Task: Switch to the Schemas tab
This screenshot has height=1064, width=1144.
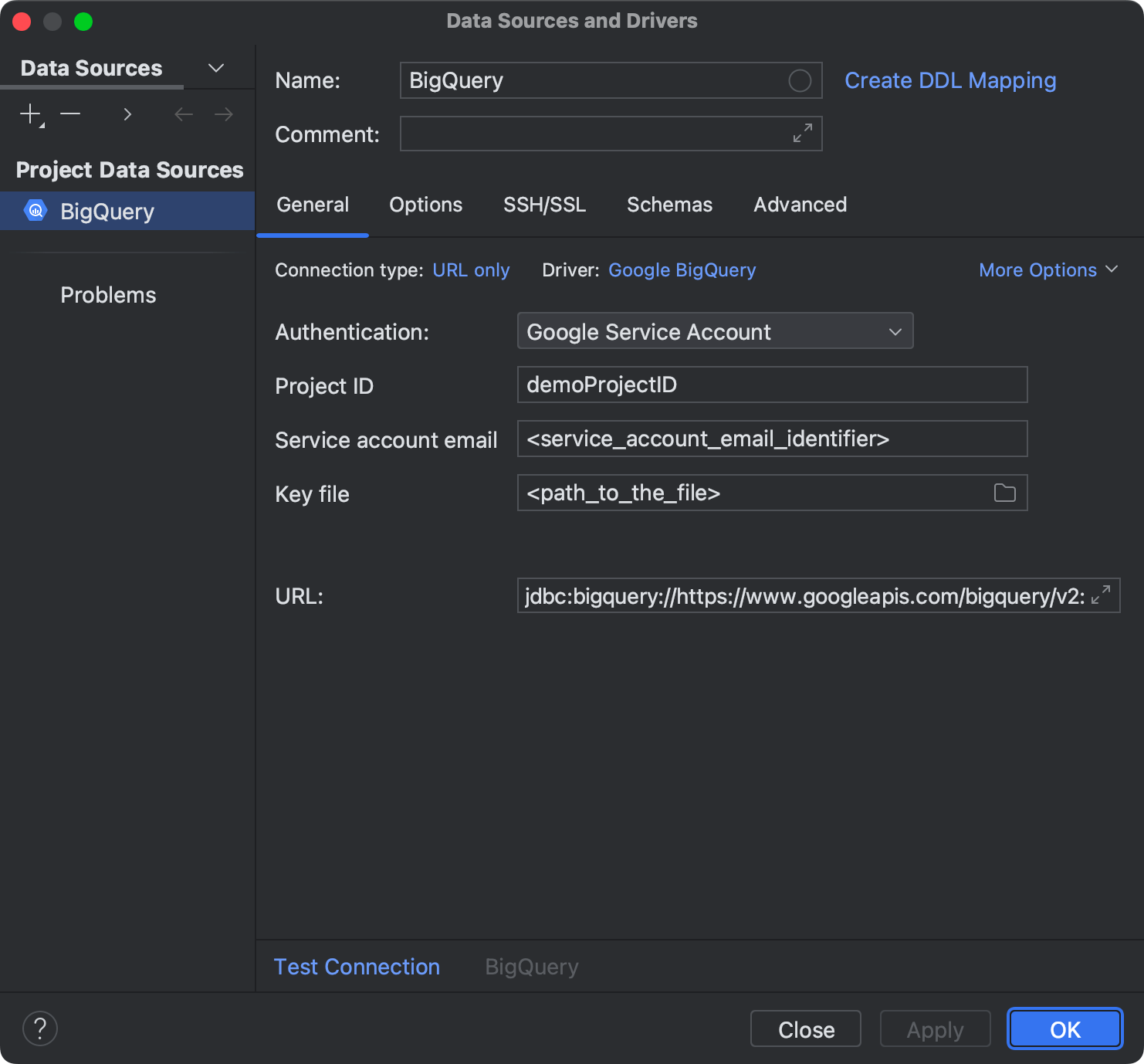Action: click(669, 205)
